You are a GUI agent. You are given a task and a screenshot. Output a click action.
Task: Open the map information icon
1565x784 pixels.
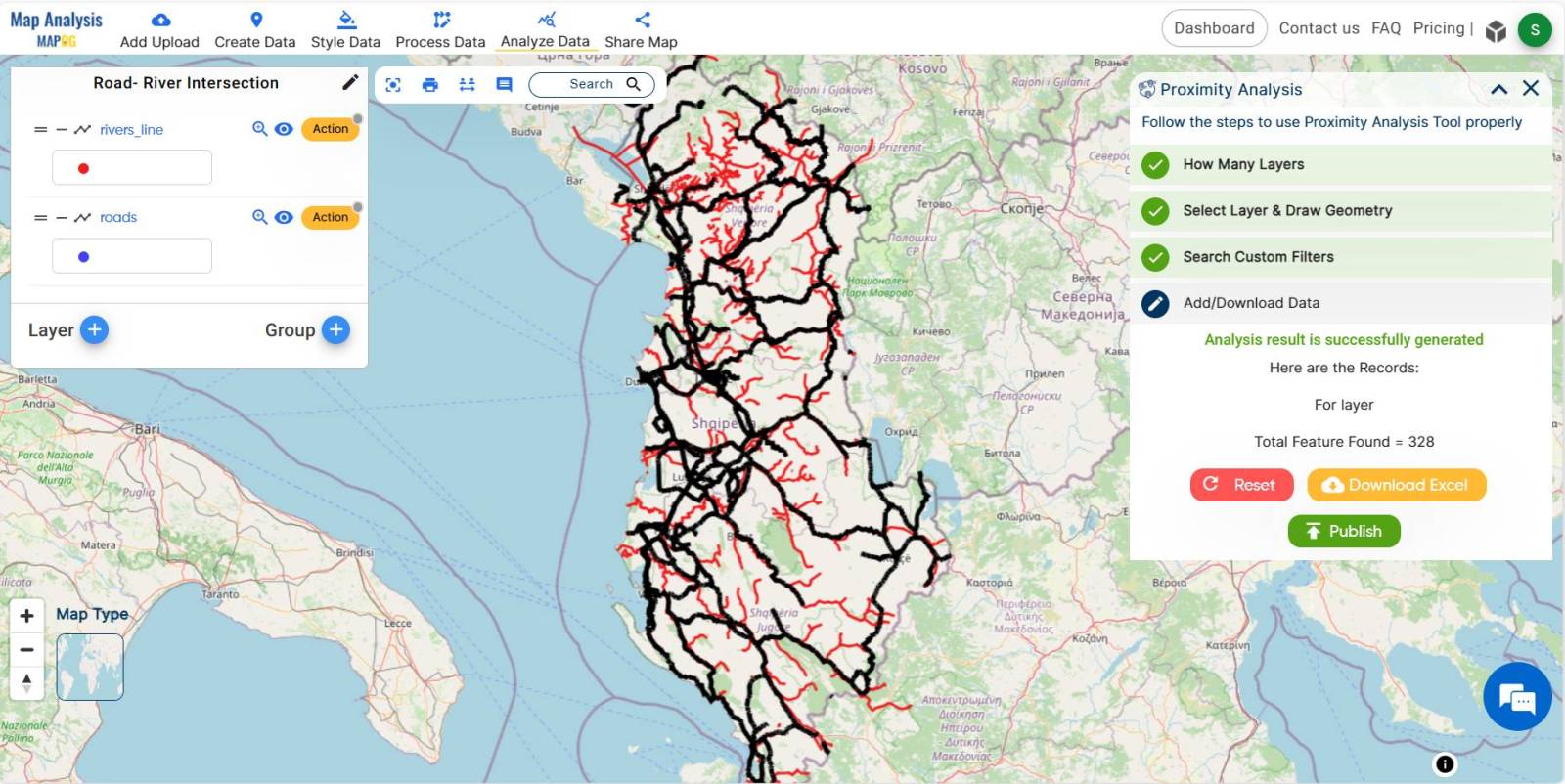(1445, 764)
